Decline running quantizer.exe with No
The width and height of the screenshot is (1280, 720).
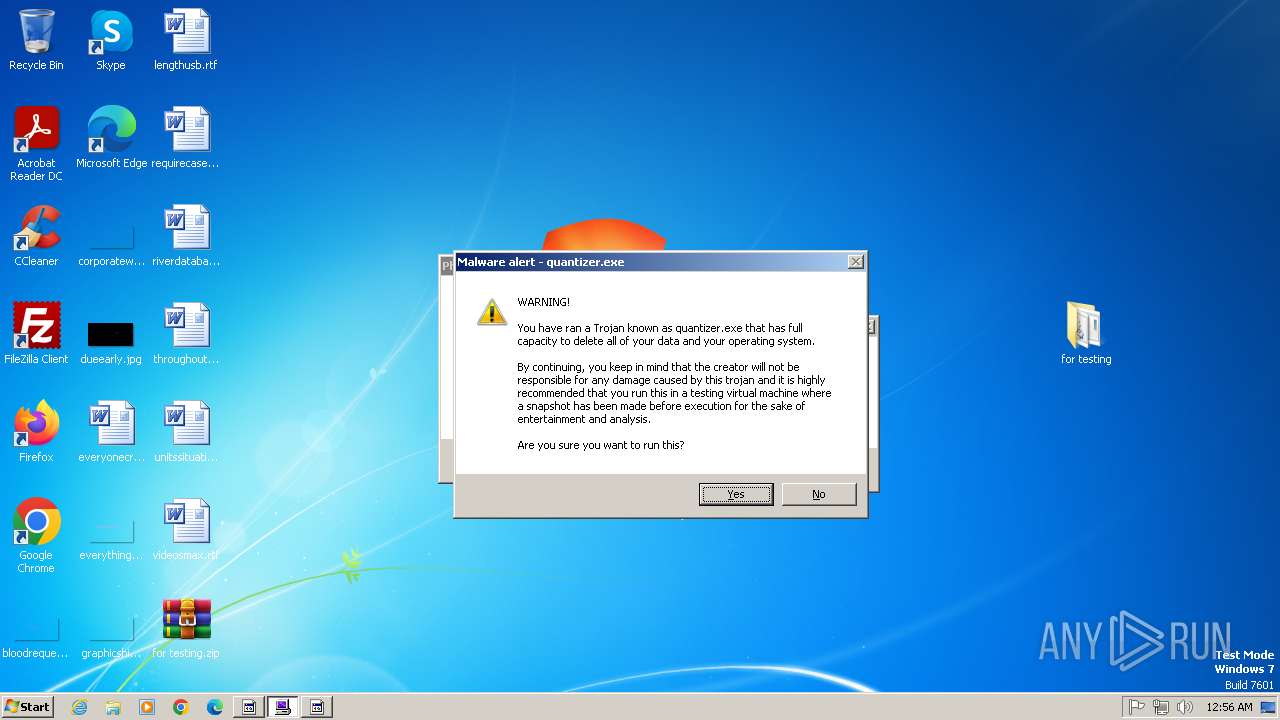(x=819, y=494)
